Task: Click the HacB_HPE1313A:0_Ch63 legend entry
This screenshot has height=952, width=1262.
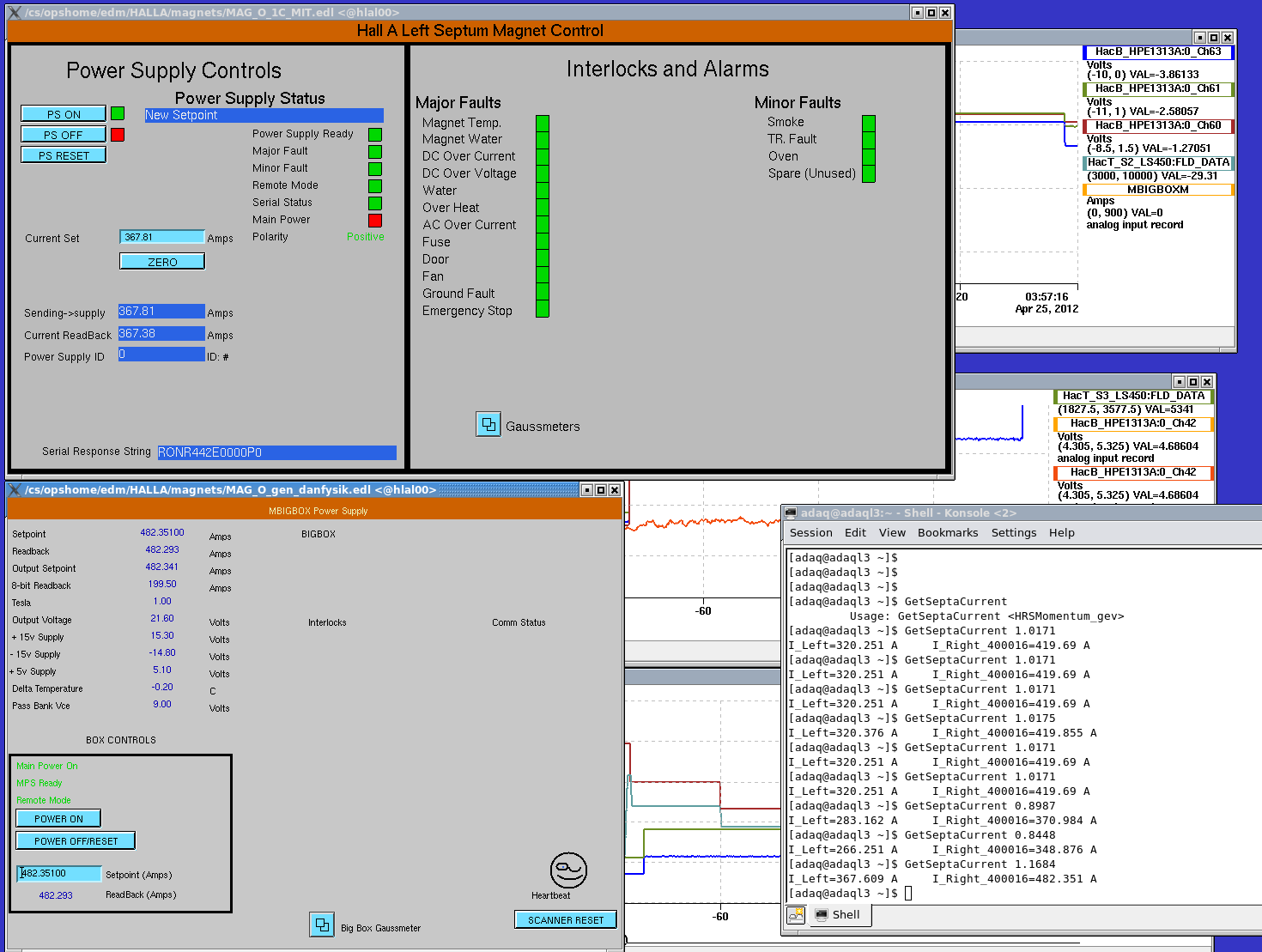Action: (1158, 52)
